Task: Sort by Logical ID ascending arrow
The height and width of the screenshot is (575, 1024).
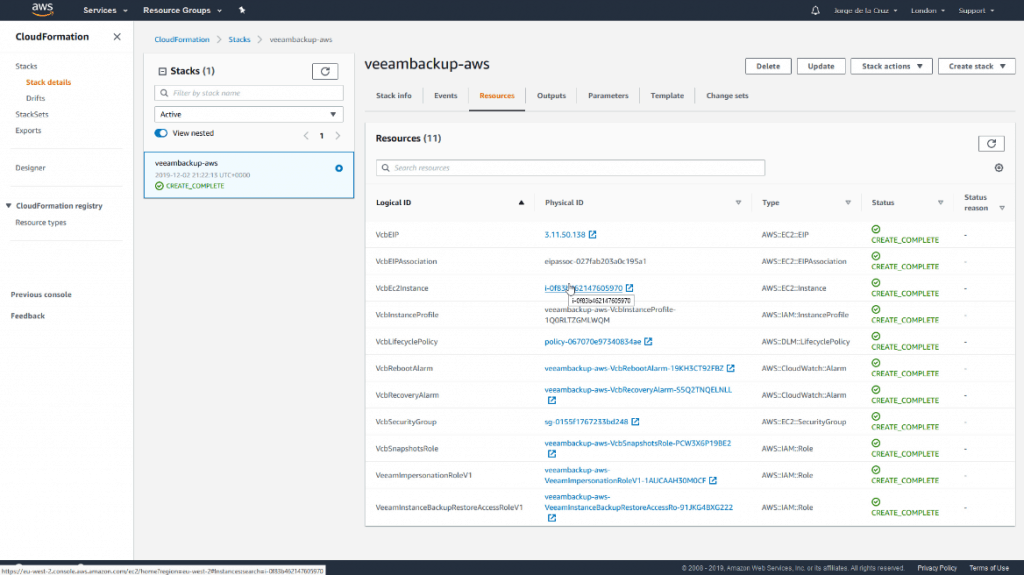Action: pos(521,203)
